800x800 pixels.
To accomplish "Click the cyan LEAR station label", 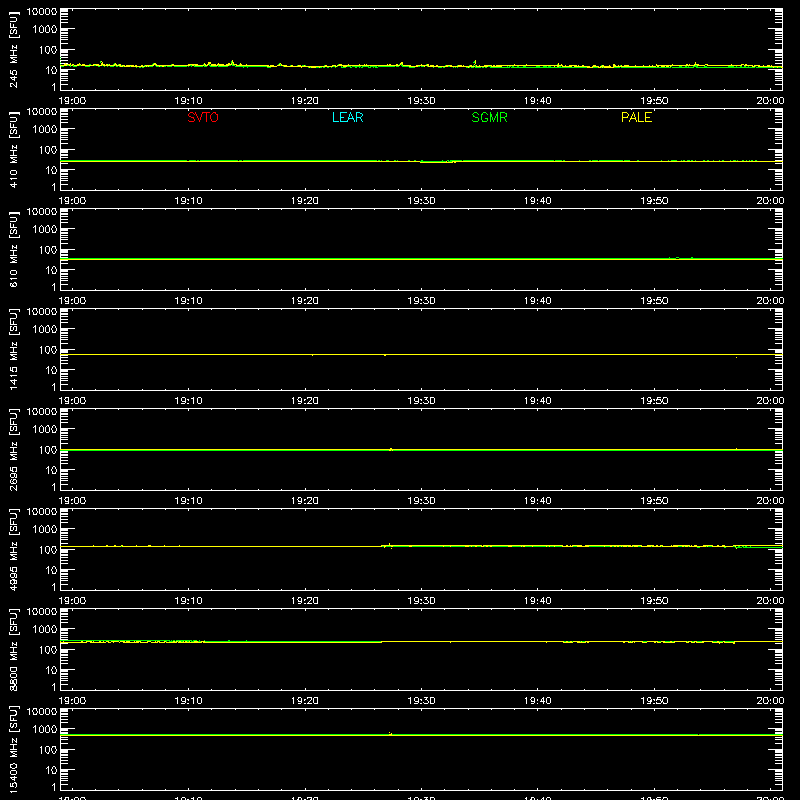I will coord(347,117).
